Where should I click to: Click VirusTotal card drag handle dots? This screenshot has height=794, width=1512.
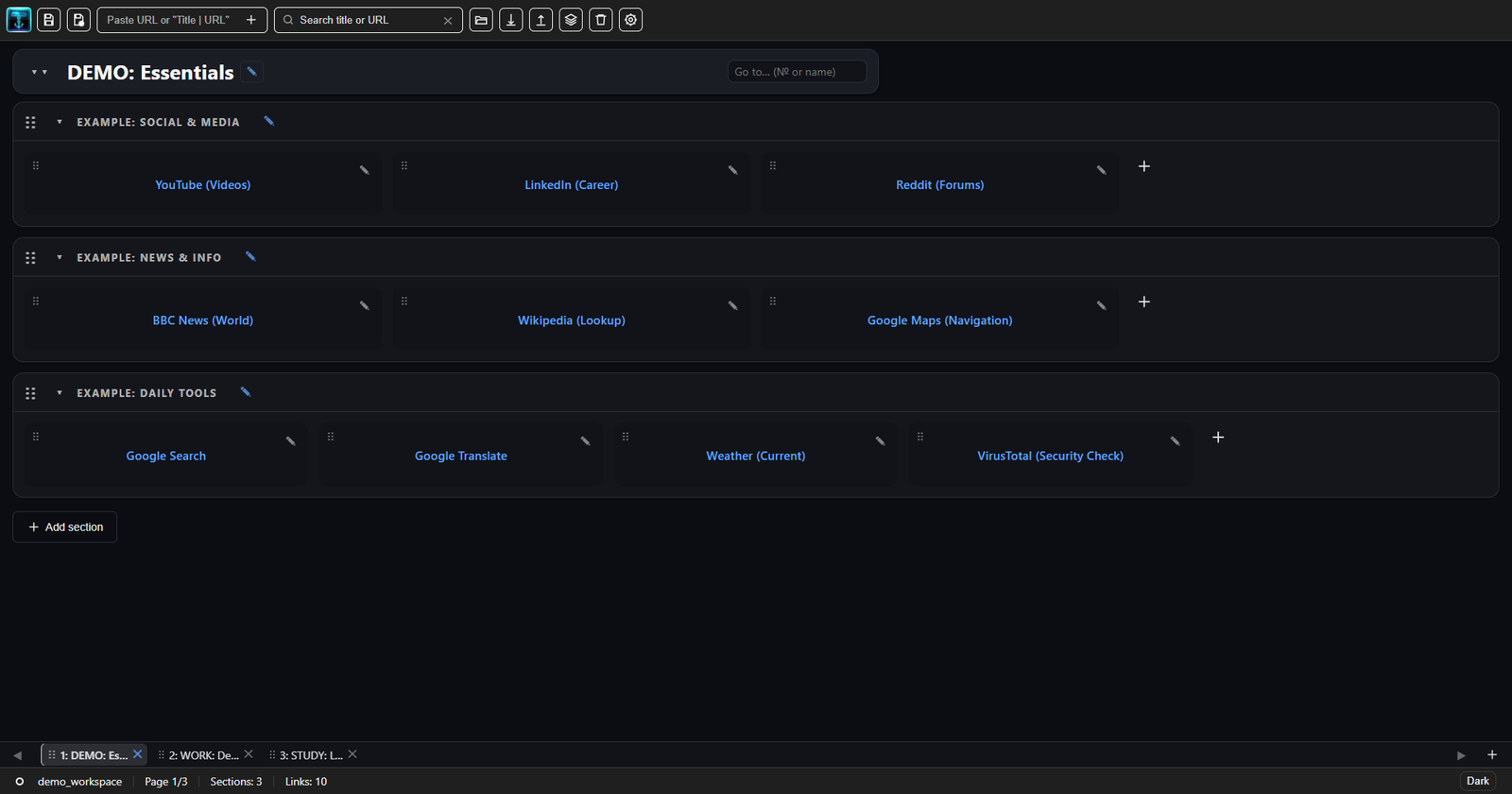point(920,437)
